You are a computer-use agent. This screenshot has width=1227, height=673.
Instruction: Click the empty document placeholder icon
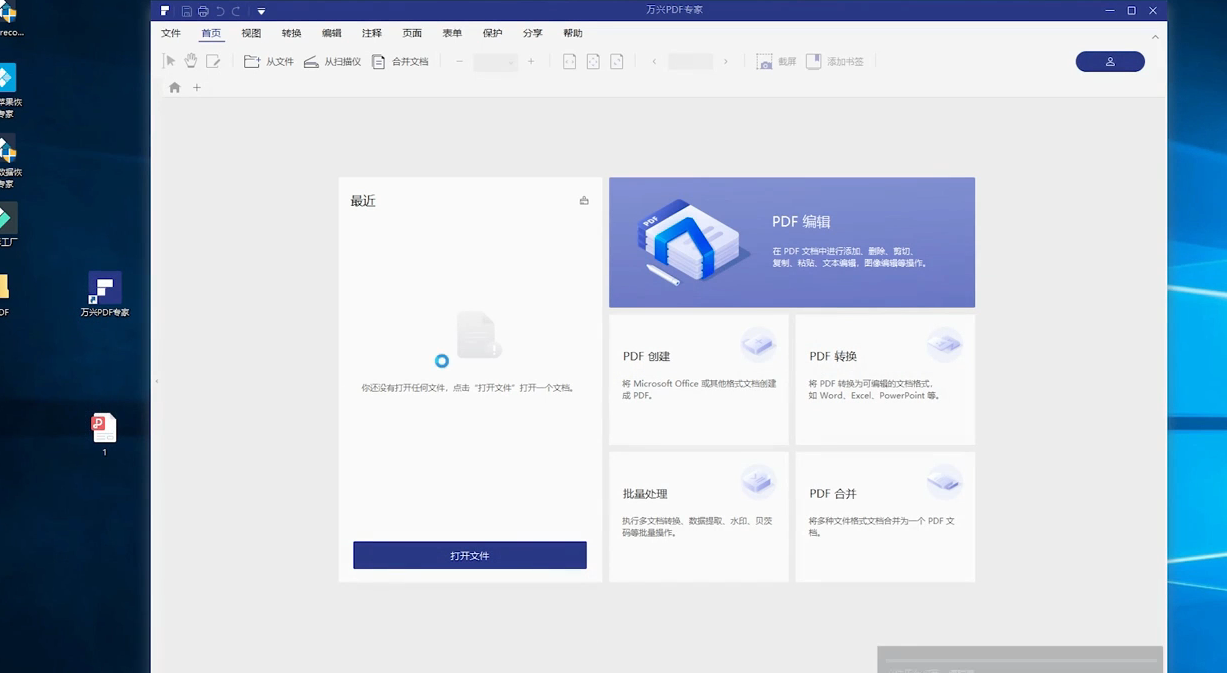[478, 334]
